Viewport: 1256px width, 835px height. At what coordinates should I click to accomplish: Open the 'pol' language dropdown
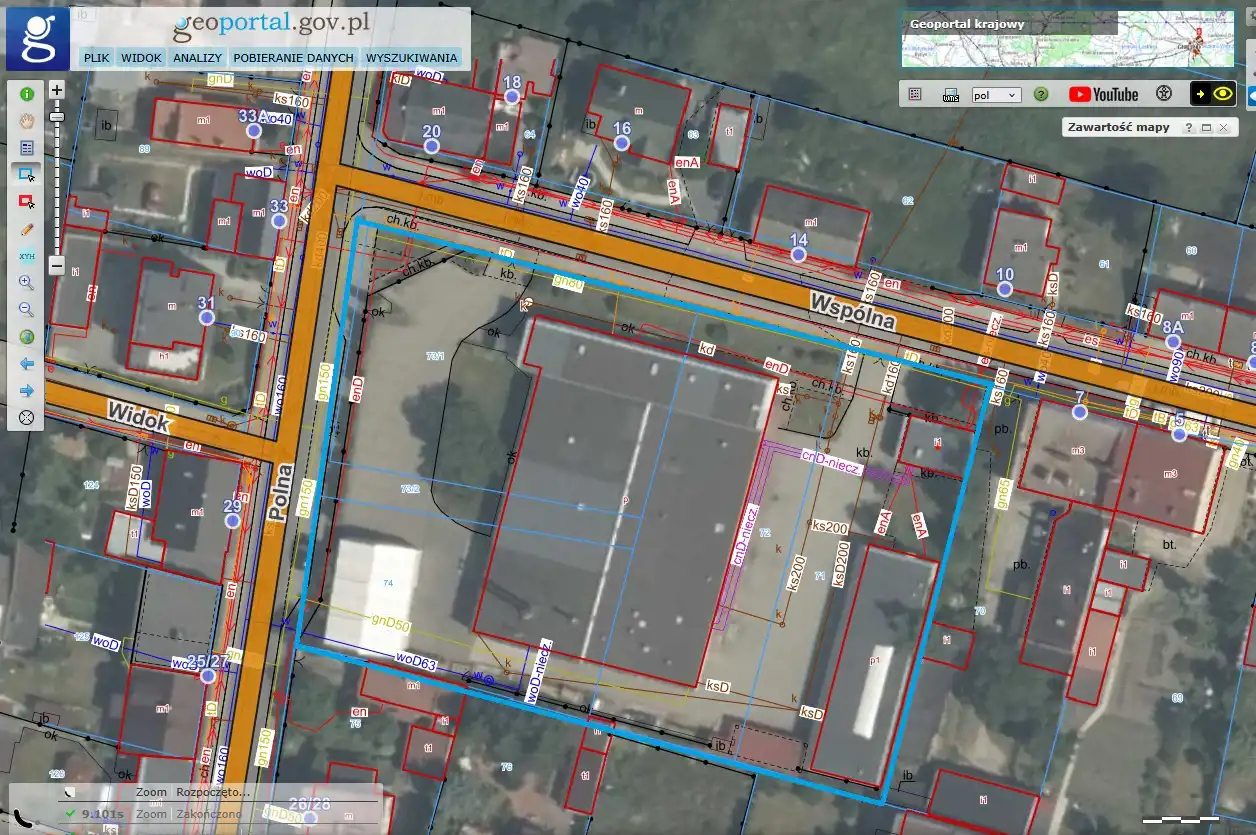coord(995,95)
